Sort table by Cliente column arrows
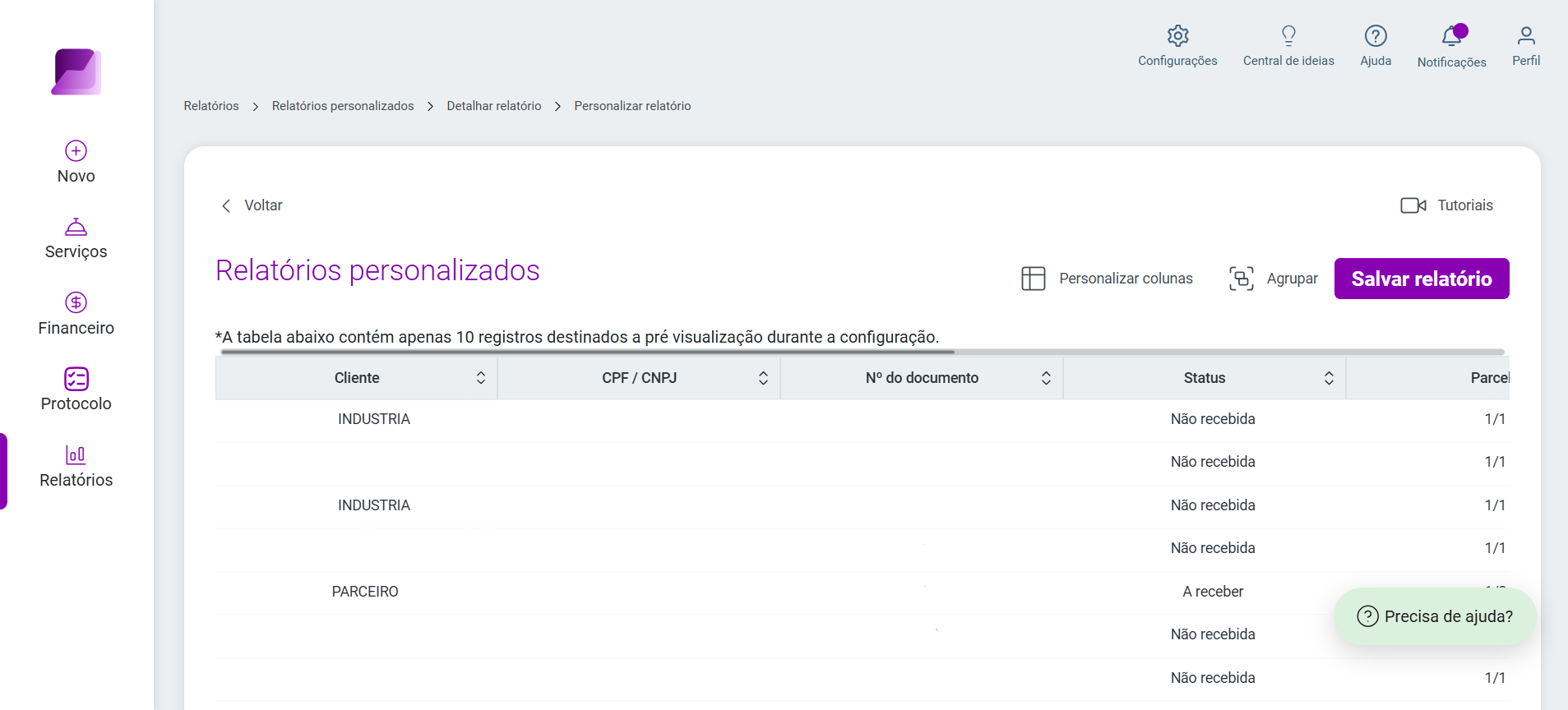 [x=481, y=378]
